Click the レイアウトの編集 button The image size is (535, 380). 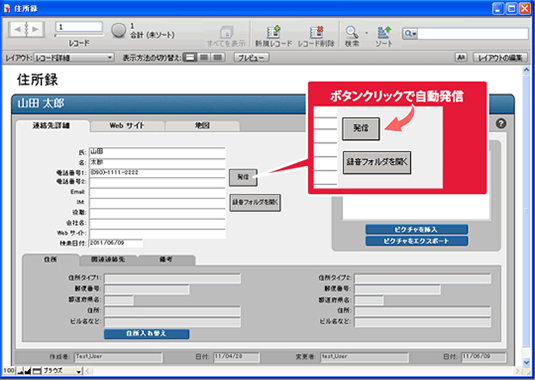(x=500, y=58)
